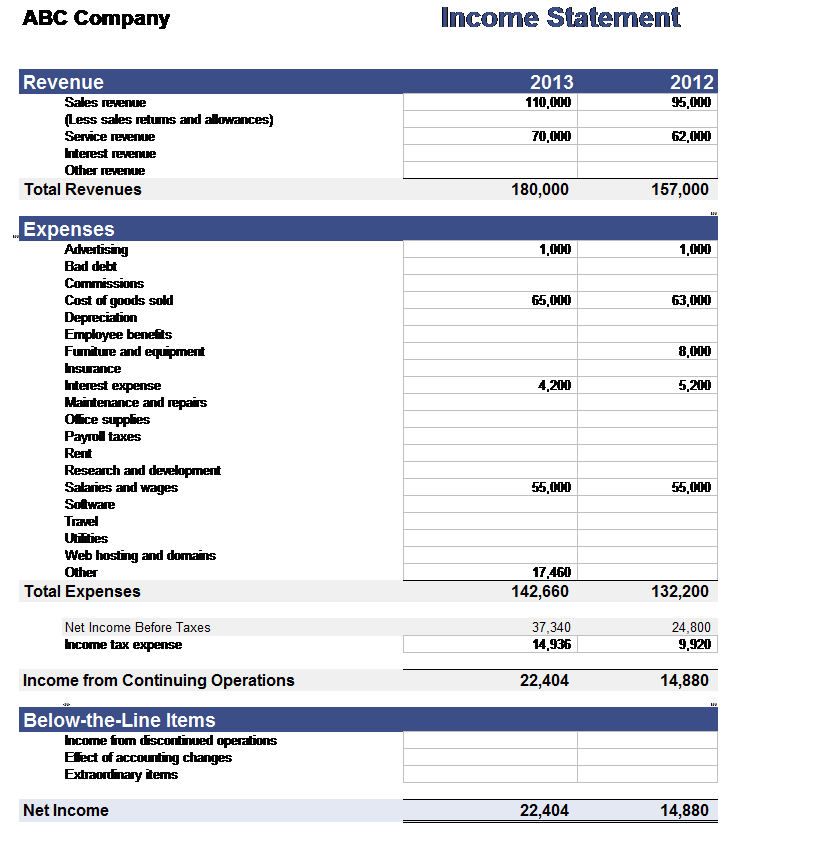Select the Revenue section header
The image size is (826, 841).
(x=63, y=82)
